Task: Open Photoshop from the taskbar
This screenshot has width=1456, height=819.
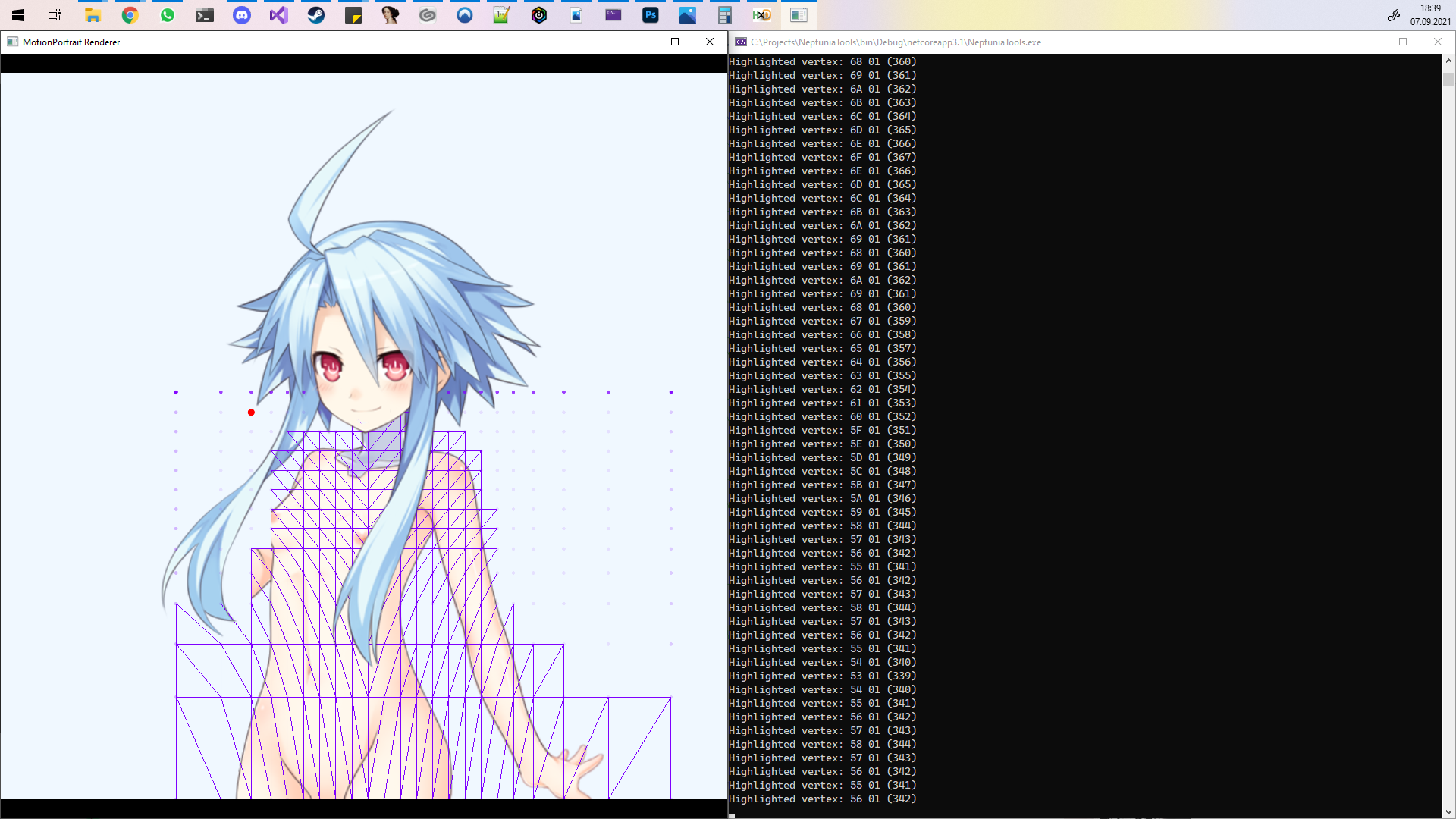Action: [651, 15]
